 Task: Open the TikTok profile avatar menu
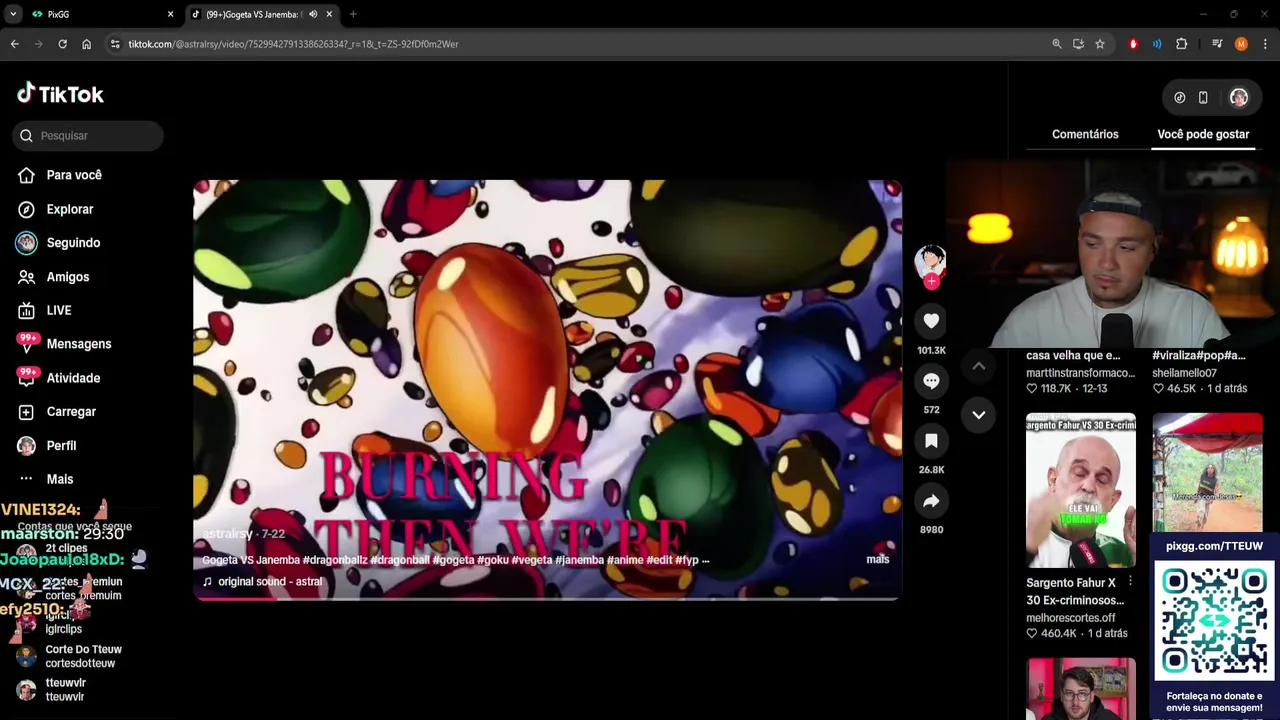(1239, 97)
